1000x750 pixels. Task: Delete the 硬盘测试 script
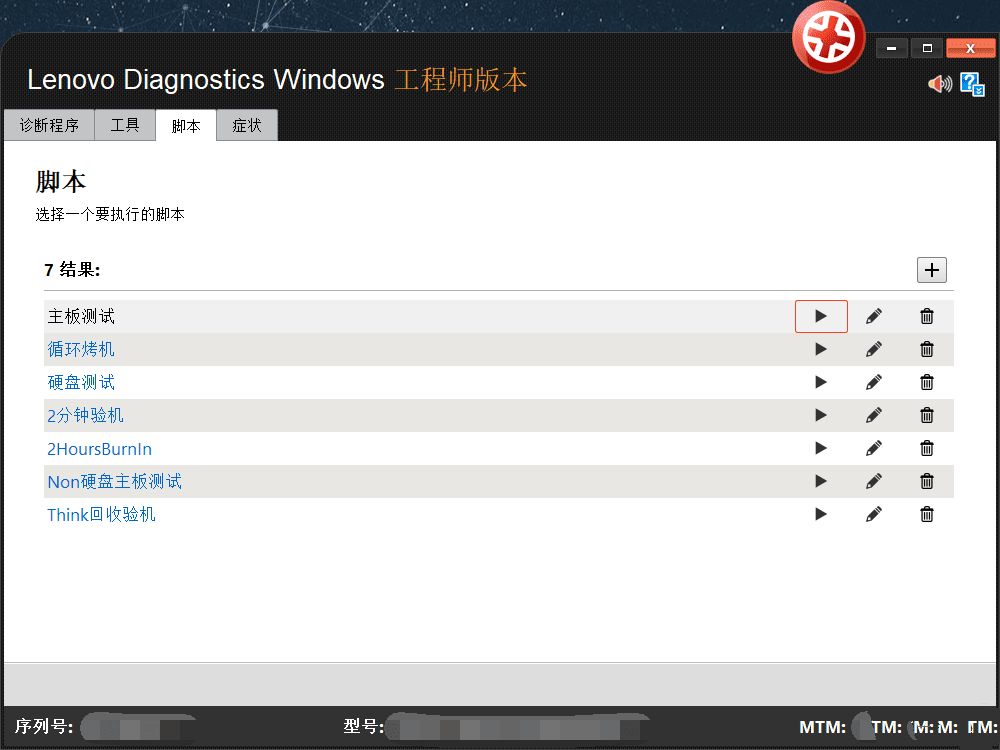tap(927, 382)
